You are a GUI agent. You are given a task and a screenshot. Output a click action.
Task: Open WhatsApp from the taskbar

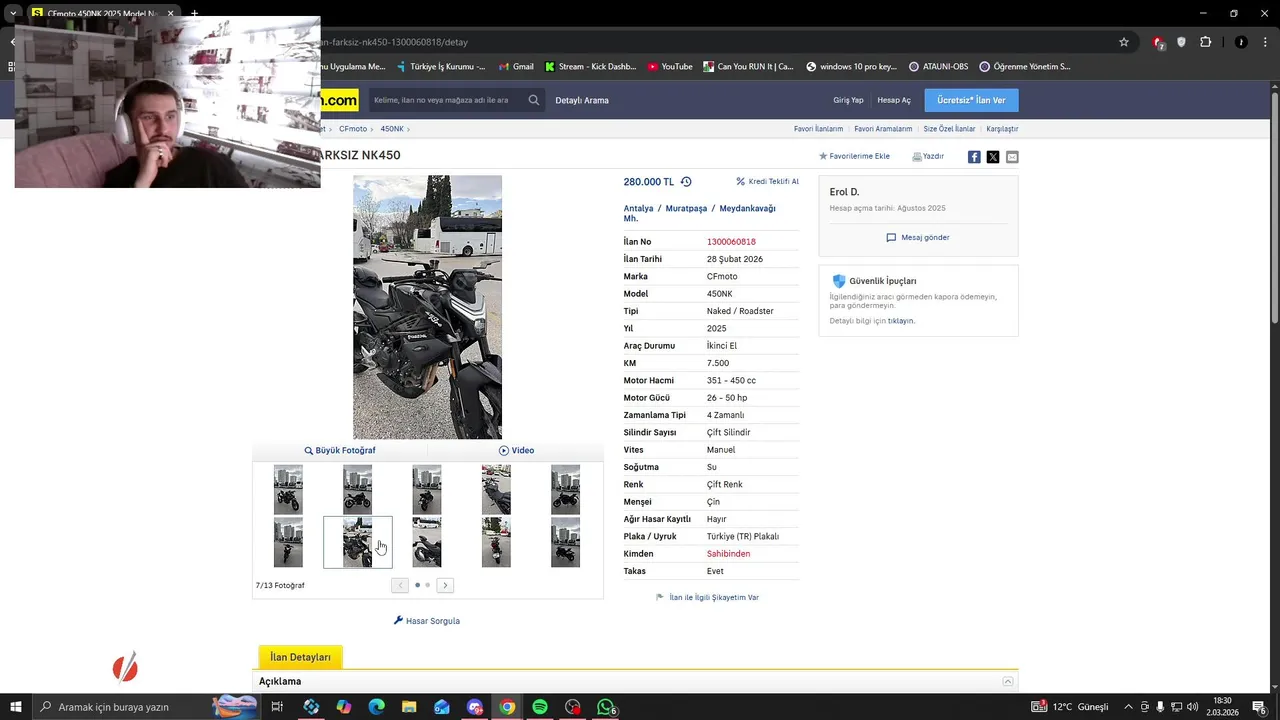tap(605, 707)
